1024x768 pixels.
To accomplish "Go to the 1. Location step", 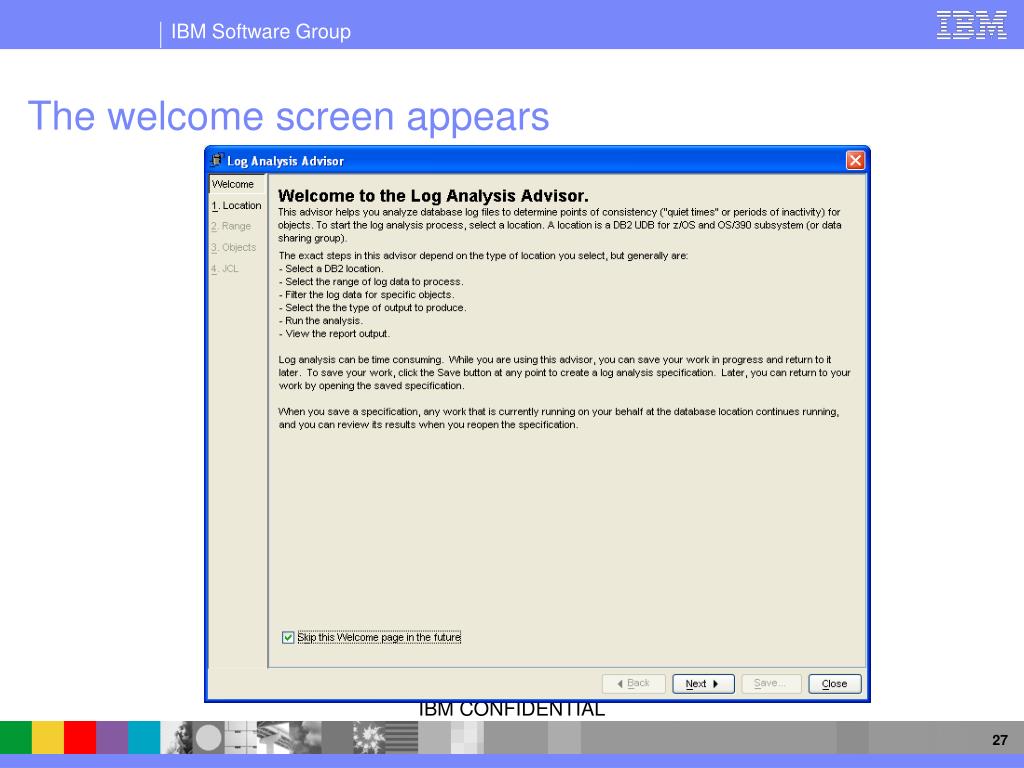I will (x=236, y=205).
